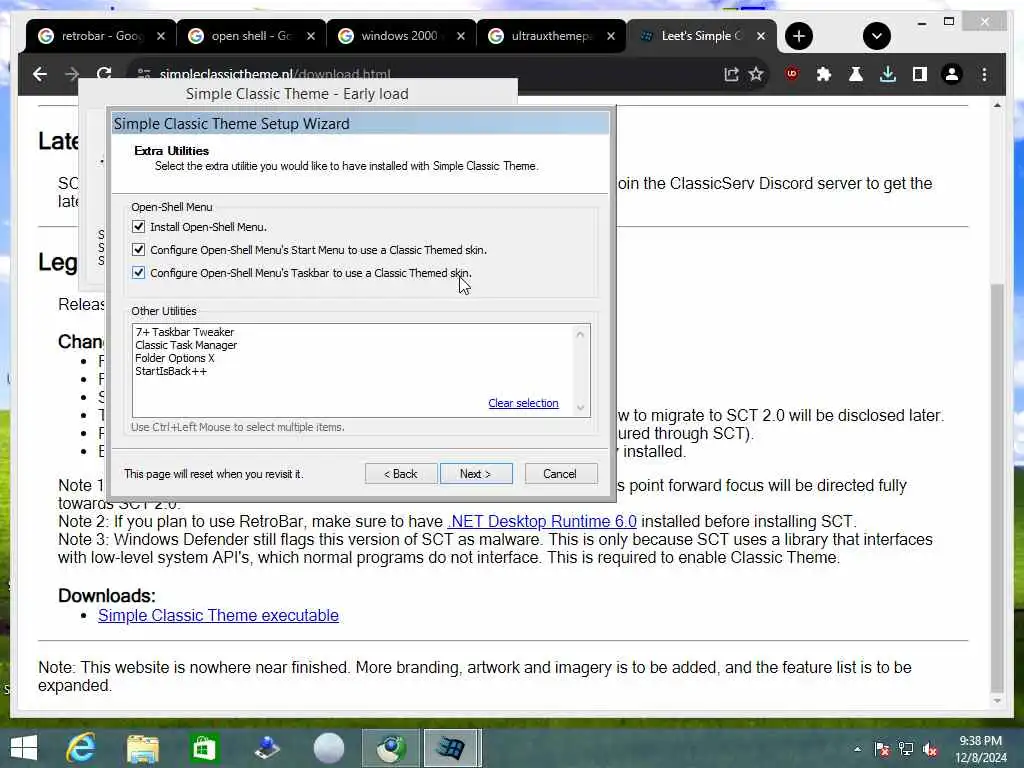
Task: Share this page icon in address bar
Action: [731, 74]
